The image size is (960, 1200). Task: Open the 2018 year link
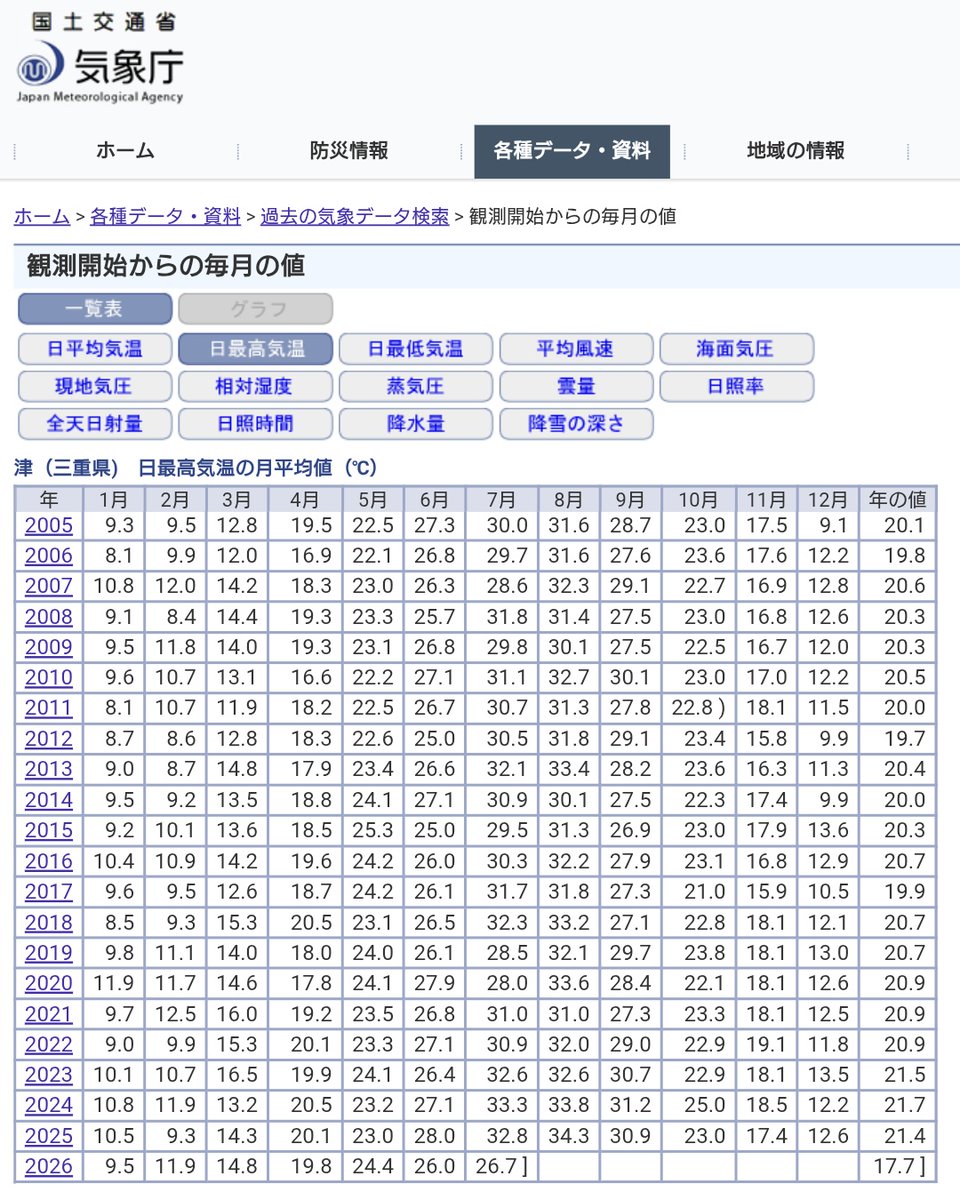(x=49, y=922)
